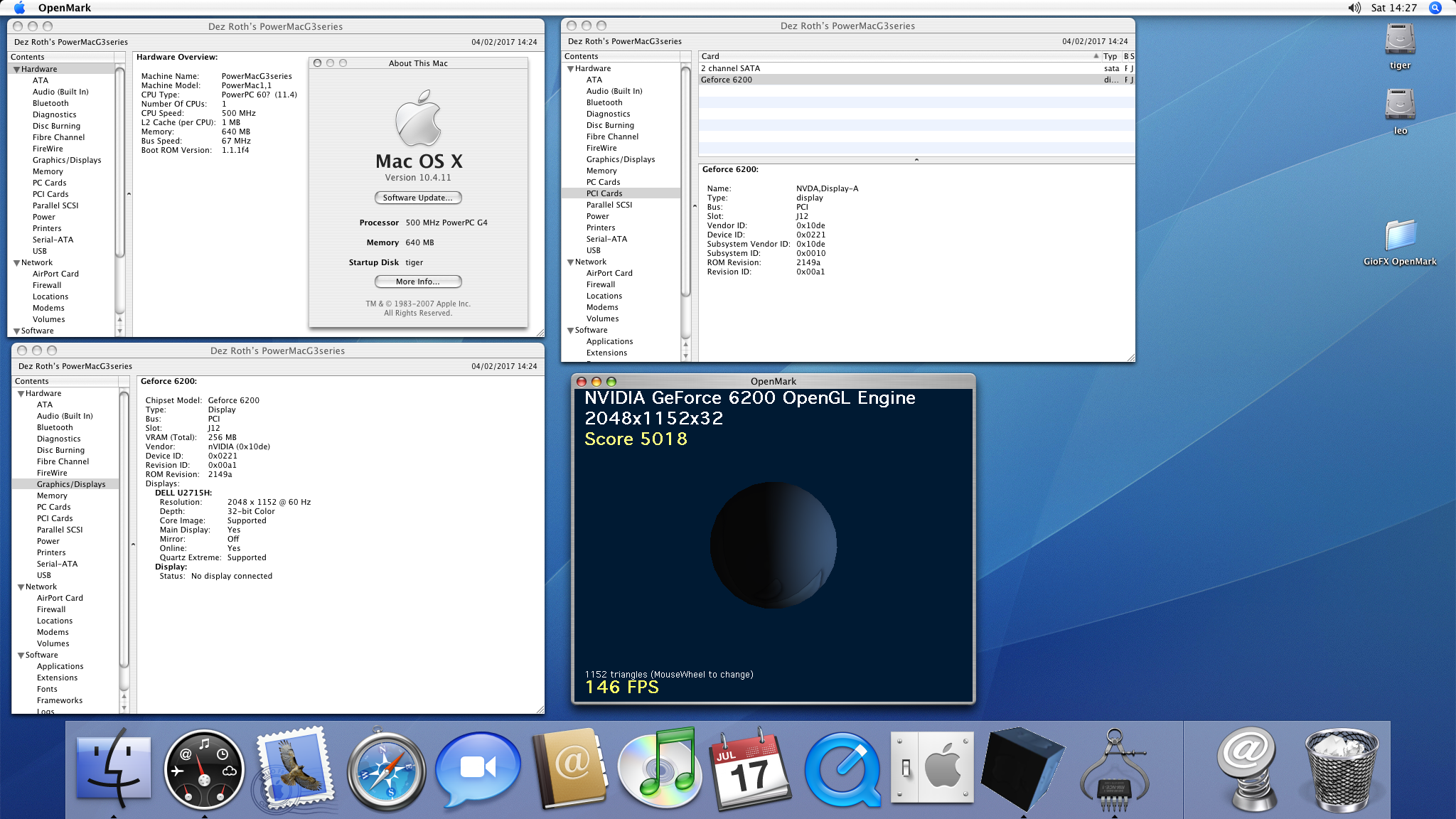Click the sidebar scrollbar in bottom-left profiler
This screenshot has height=819, width=1456.
[124, 530]
